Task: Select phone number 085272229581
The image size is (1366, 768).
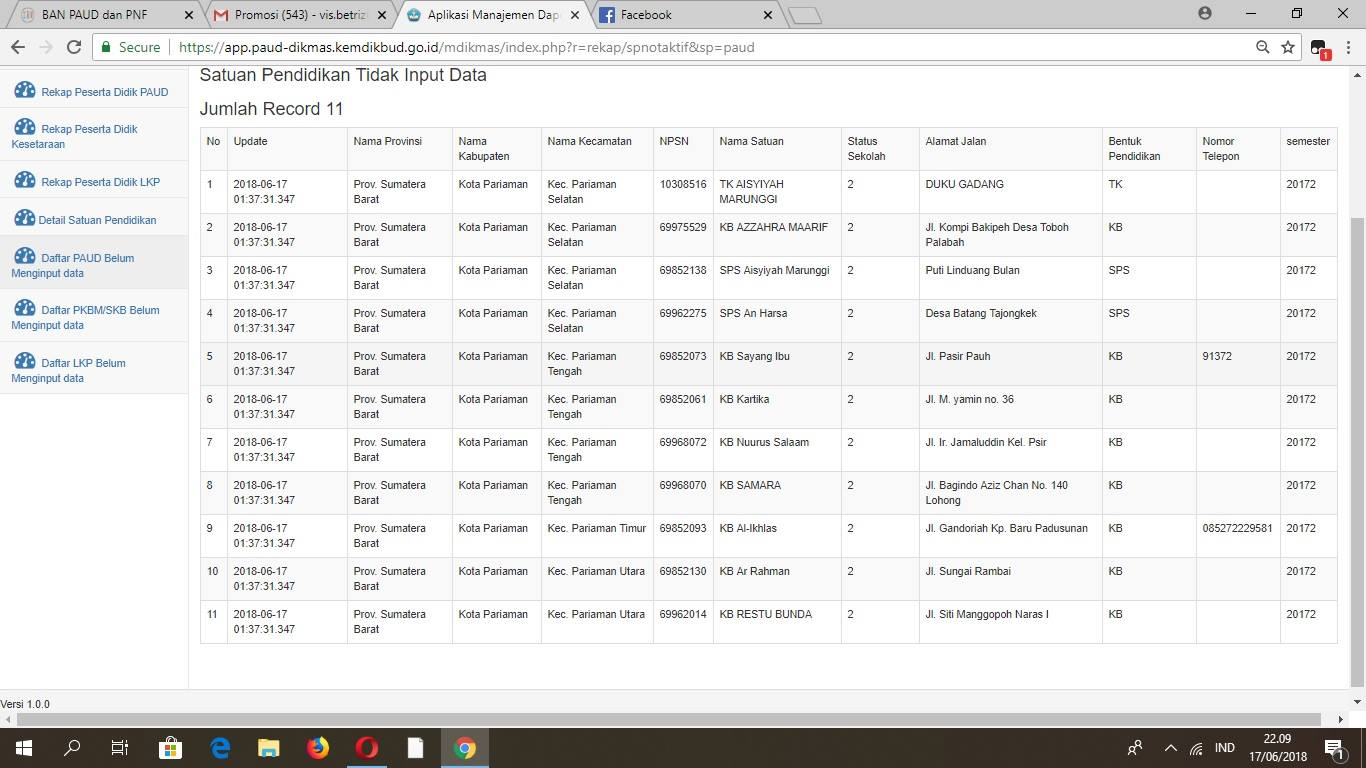Action: [1237, 528]
